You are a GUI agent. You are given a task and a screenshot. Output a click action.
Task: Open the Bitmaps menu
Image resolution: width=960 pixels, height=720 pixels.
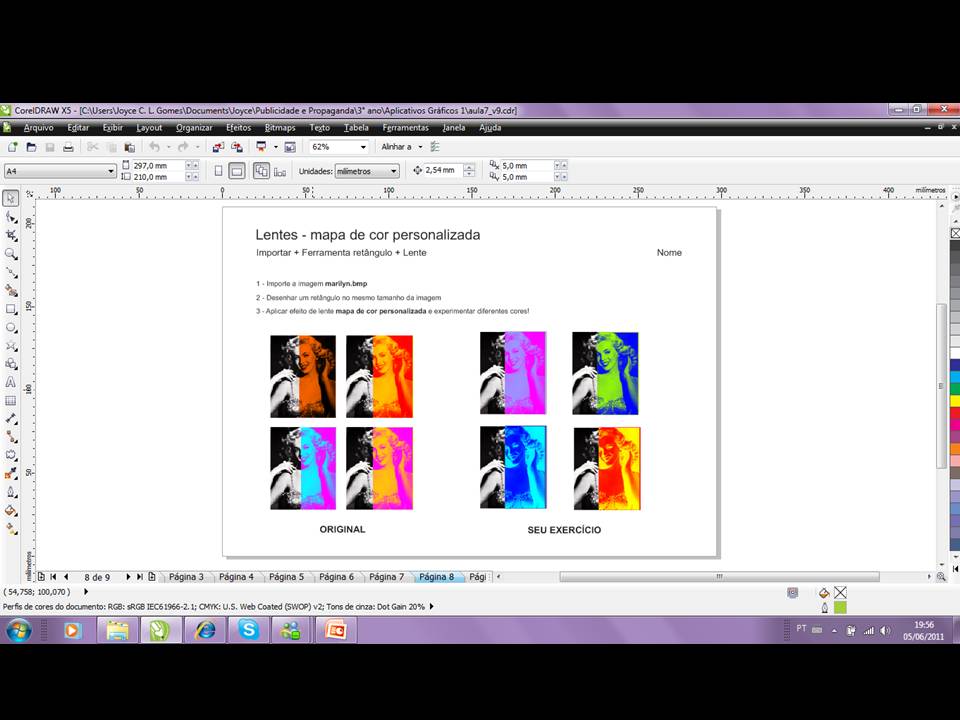280,128
